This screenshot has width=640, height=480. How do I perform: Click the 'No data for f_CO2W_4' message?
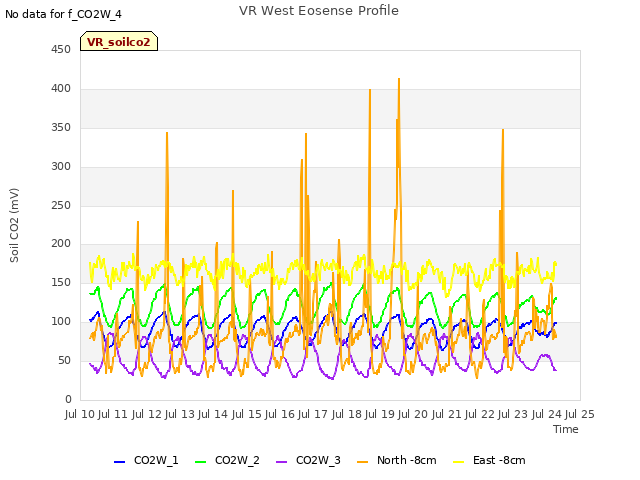(x=63, y=14)
